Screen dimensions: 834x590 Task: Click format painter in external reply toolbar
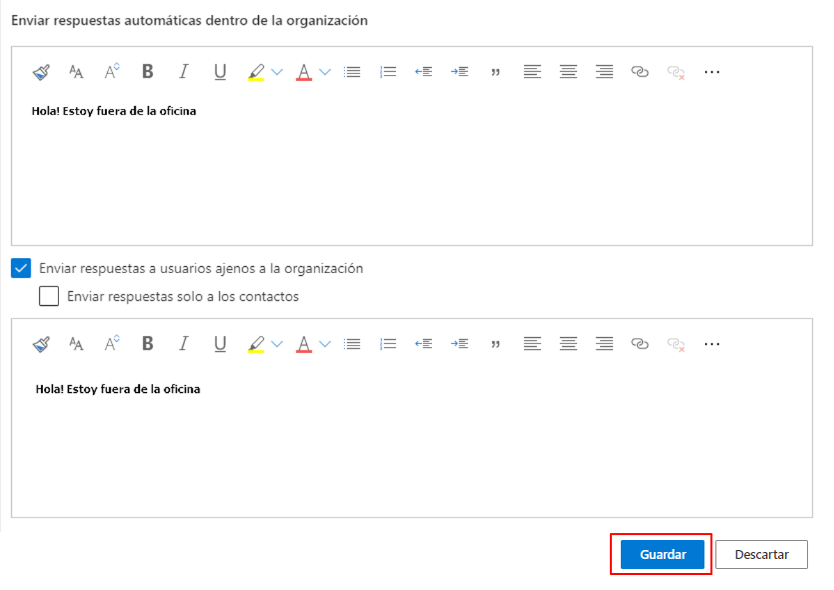[x=41, y=344]
